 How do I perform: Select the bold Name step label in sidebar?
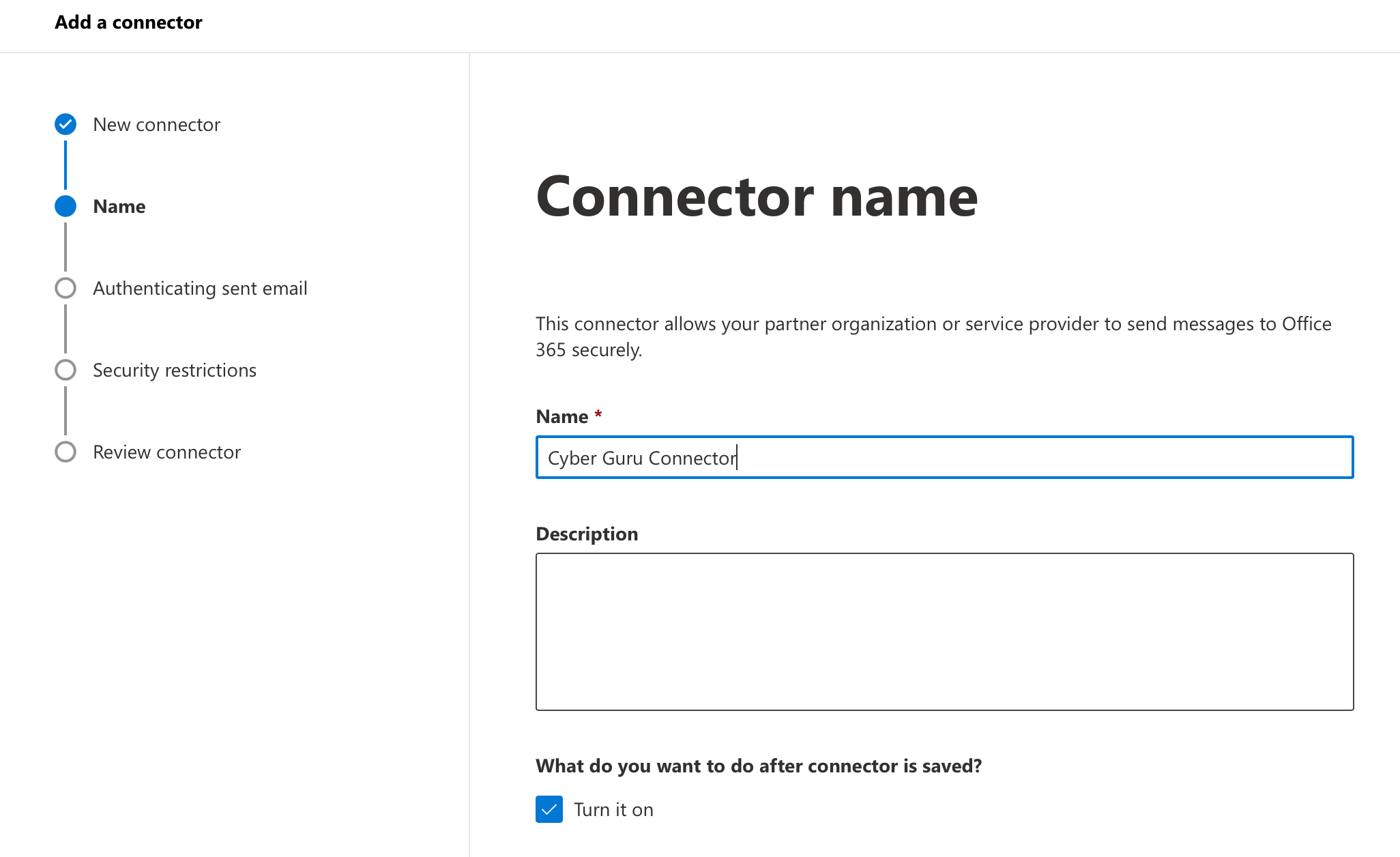tap(119, 207)
